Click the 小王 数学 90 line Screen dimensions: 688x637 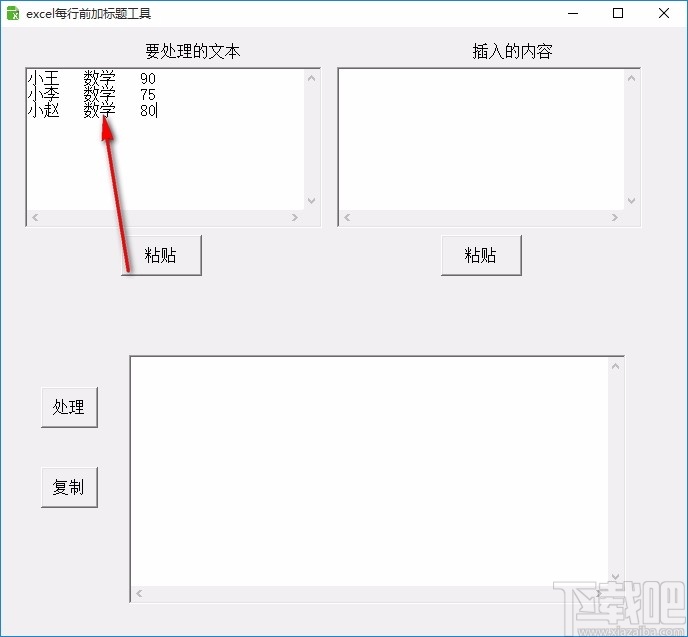[92, 79]
